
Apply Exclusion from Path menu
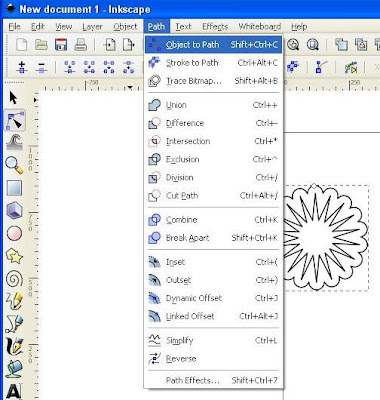point(213,159)
